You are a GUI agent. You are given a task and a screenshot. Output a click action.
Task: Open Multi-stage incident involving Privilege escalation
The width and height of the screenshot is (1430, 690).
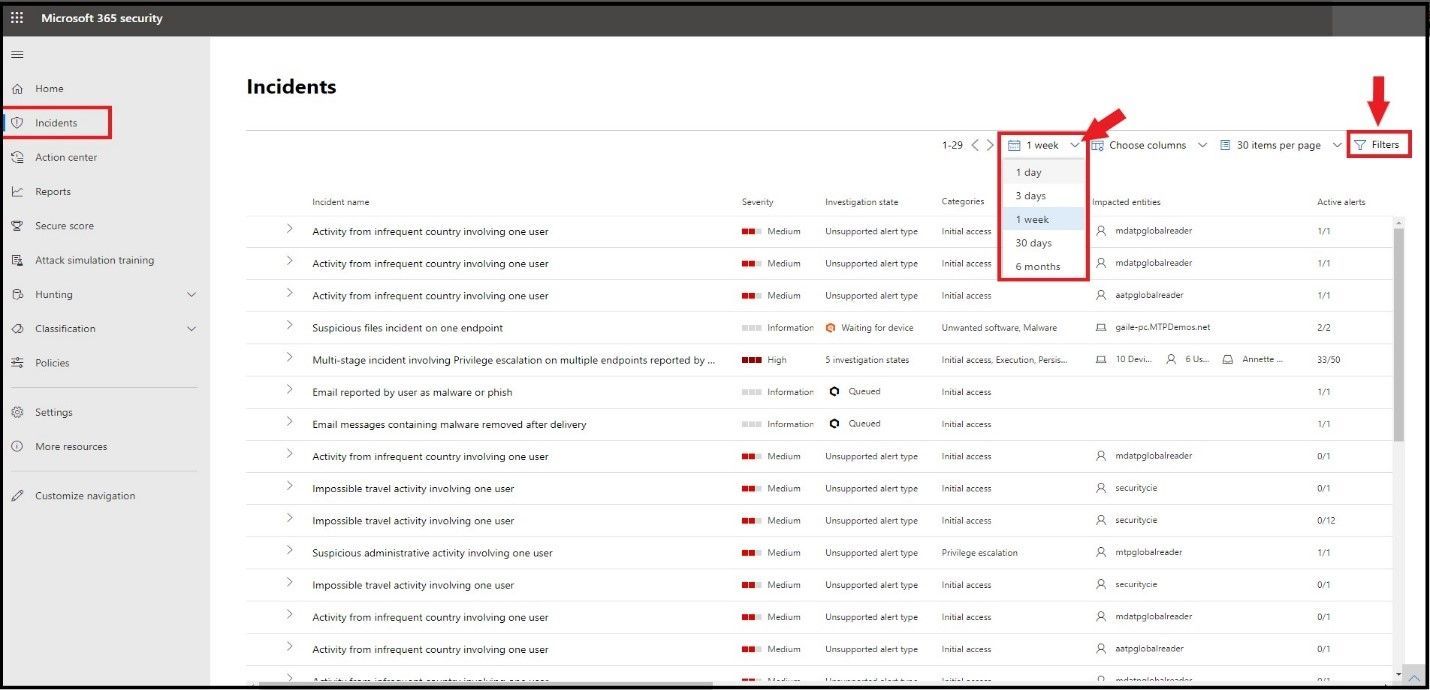tap(513, 360)
